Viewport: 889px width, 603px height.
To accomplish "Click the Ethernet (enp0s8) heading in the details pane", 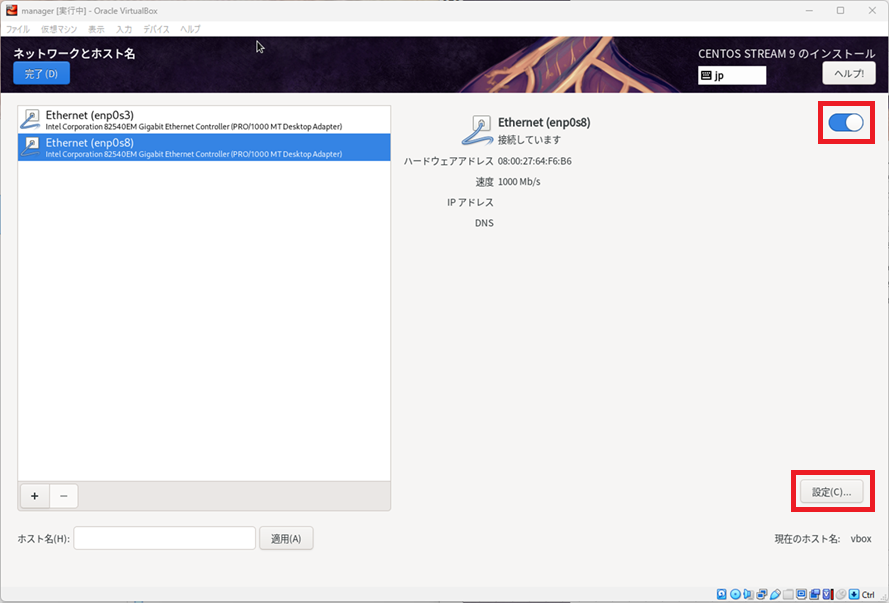I will 544,122.
